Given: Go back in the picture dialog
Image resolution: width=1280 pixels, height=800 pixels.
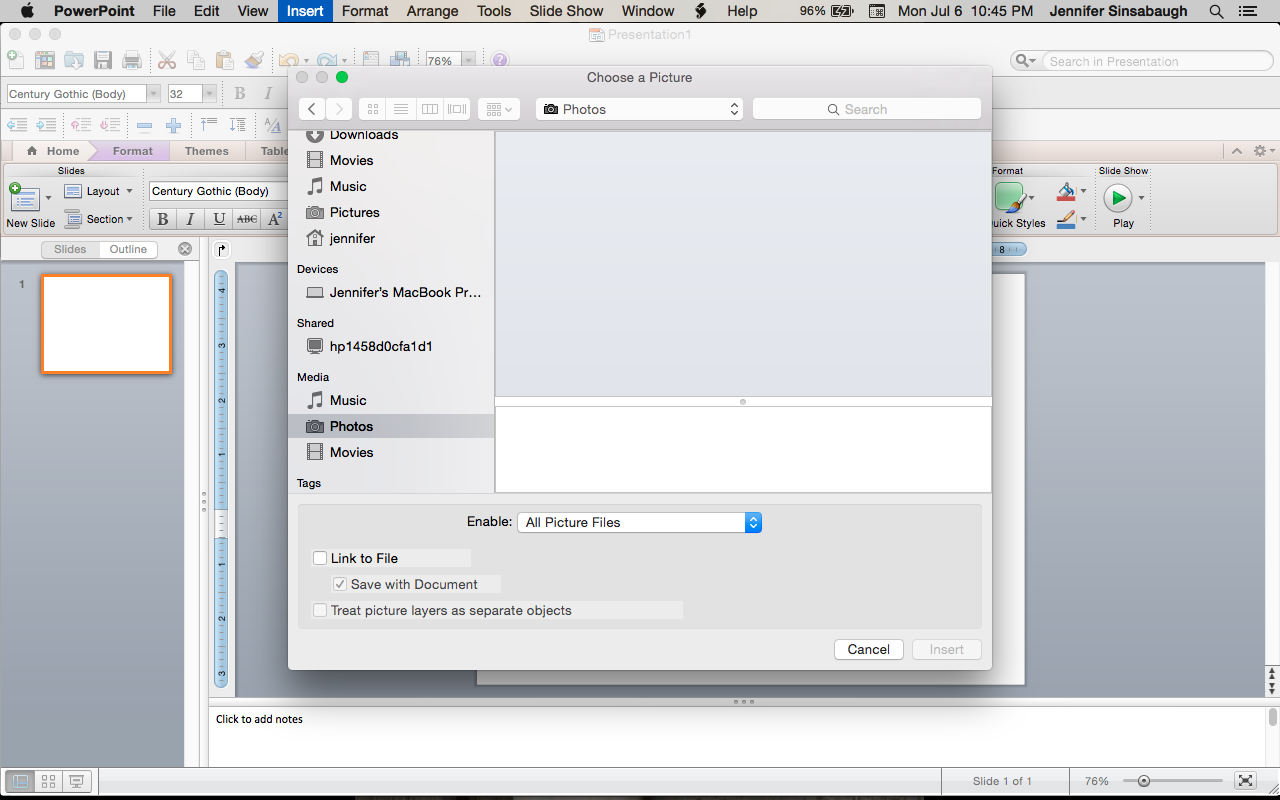Looking at the screenshot, I should pyautogui.click(x=312, y=109).
